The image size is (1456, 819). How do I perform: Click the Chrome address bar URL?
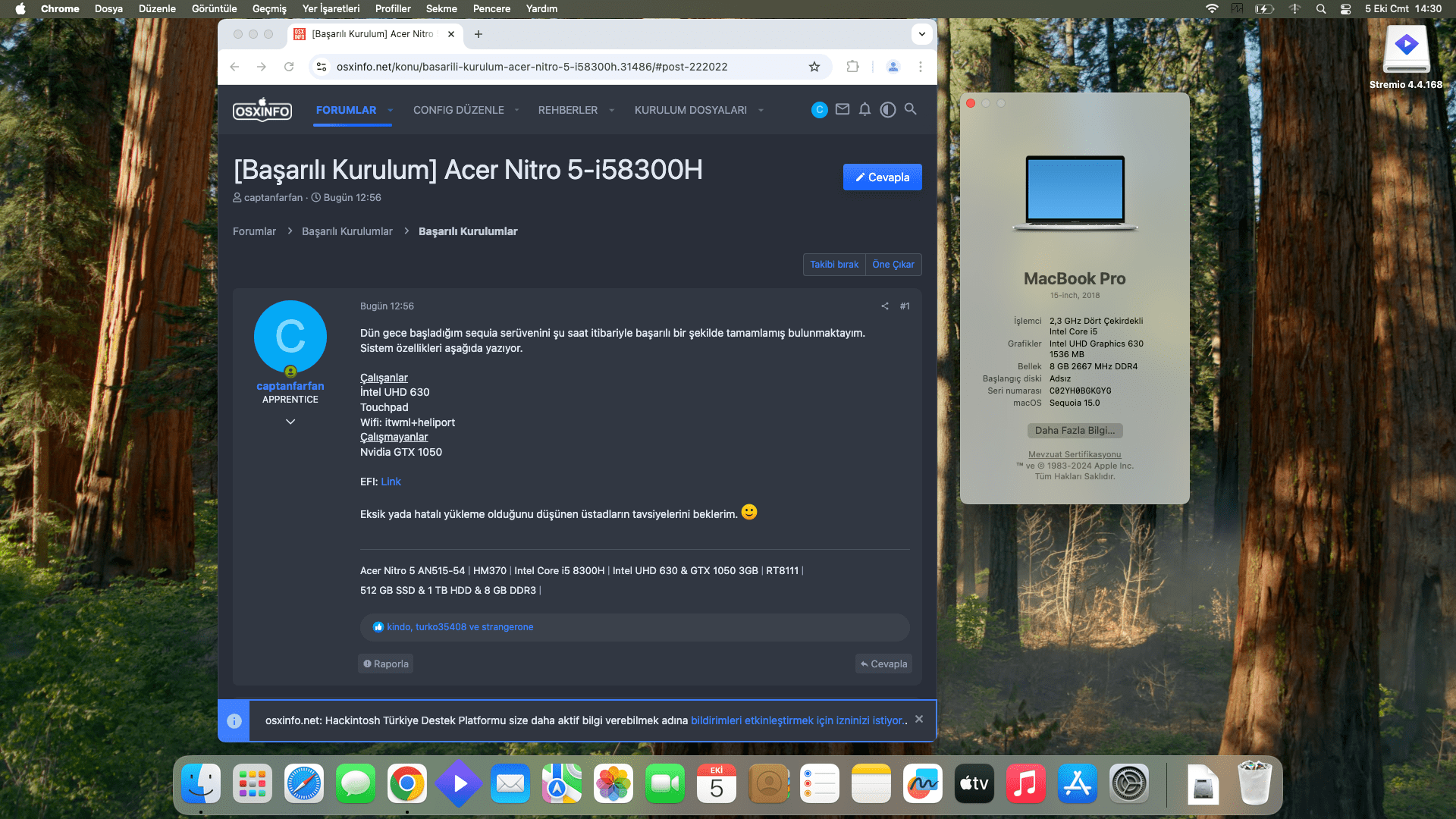[x=531, y=67]
